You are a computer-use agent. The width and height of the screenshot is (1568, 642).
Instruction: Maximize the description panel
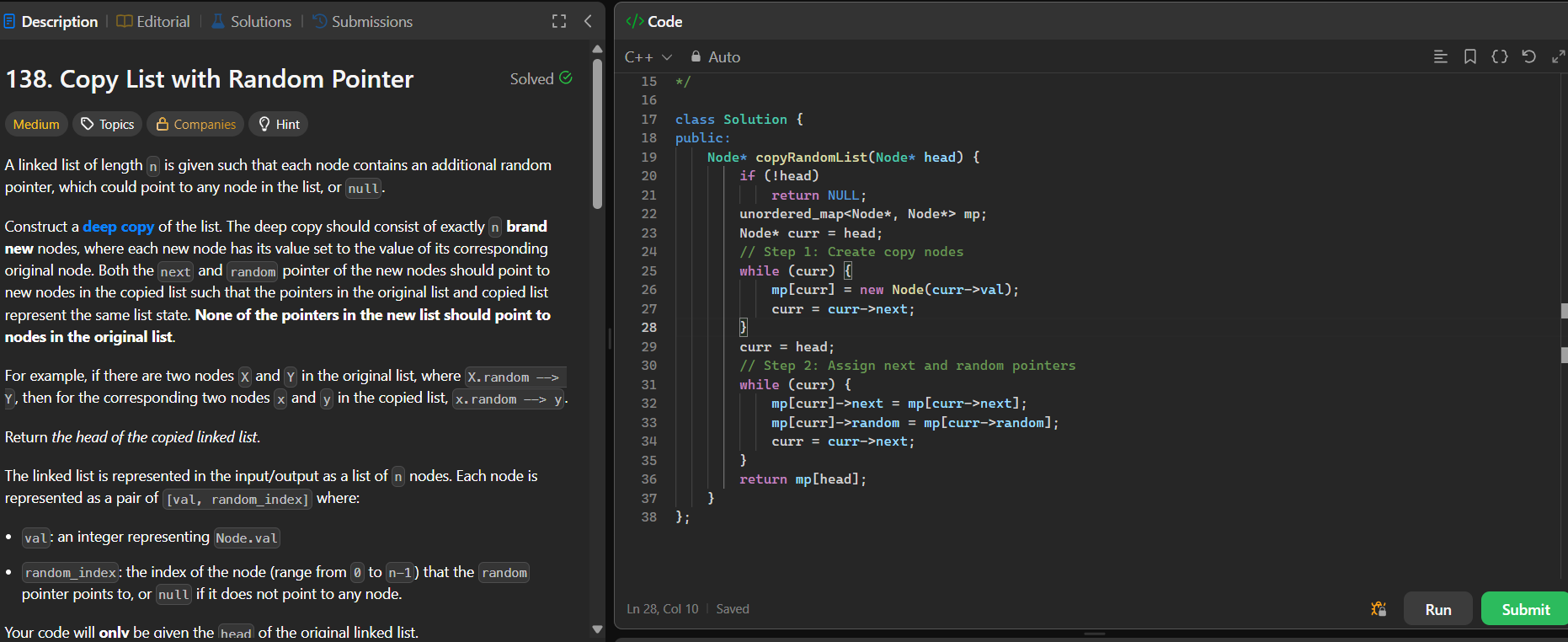point(559,21)
